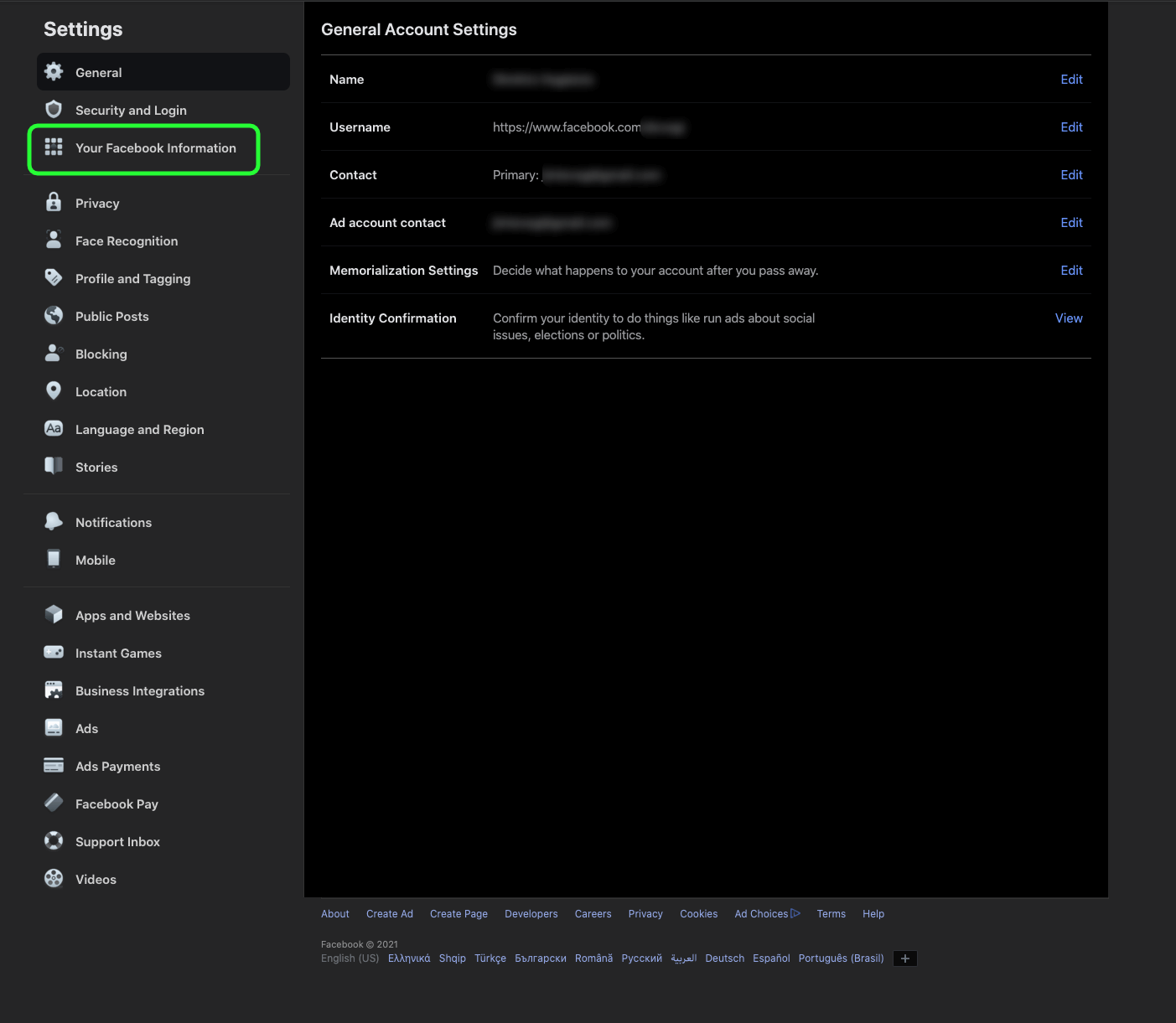Viewport: 1176px width, 1023px height.
Task: Open Videos settings label
Action: coord(96,880)
